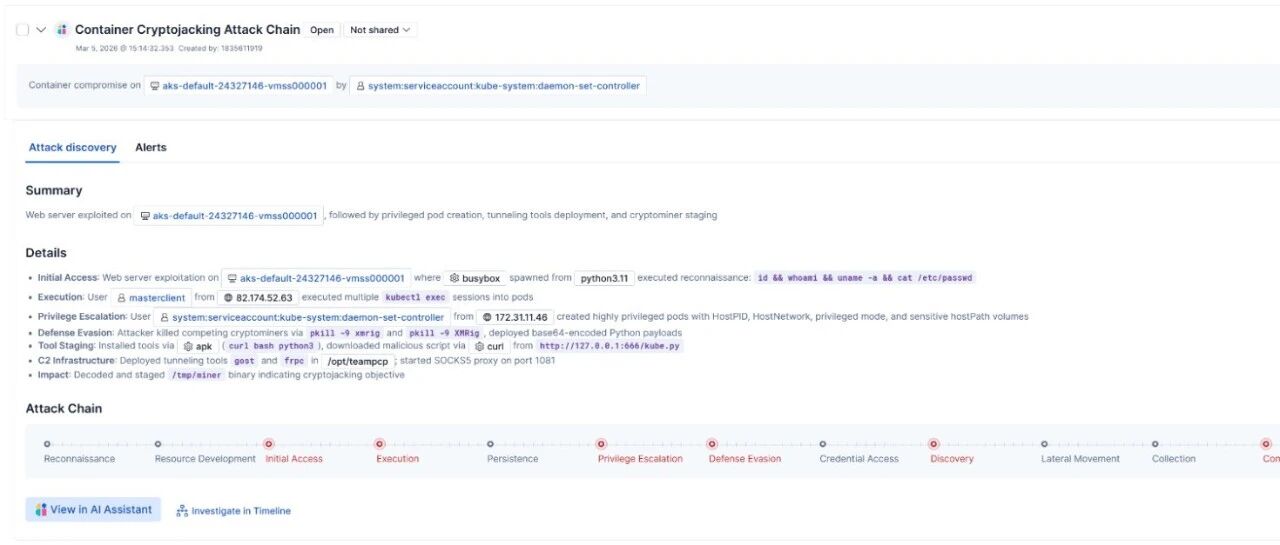Image resolution: width=1280 pixels, height=545 pixels.
Task: Click the curl process badge after 'malicious script via'
Action: coord(489,346)
